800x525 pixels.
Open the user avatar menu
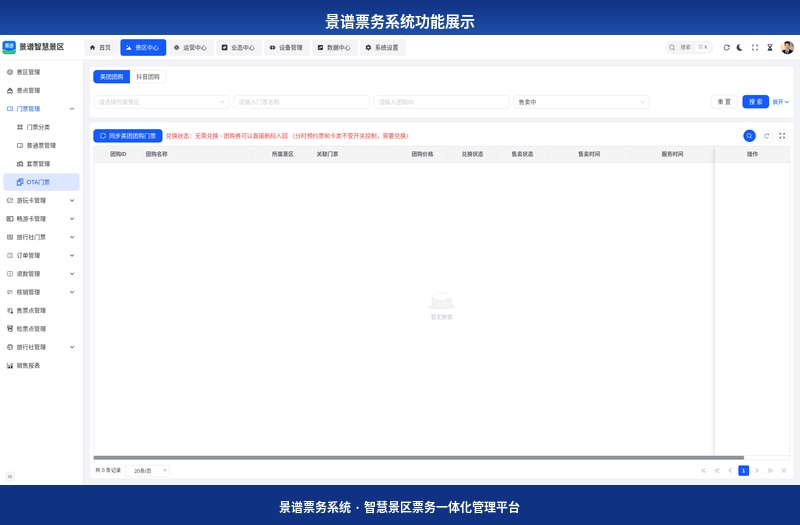click(x=787, y=47)
